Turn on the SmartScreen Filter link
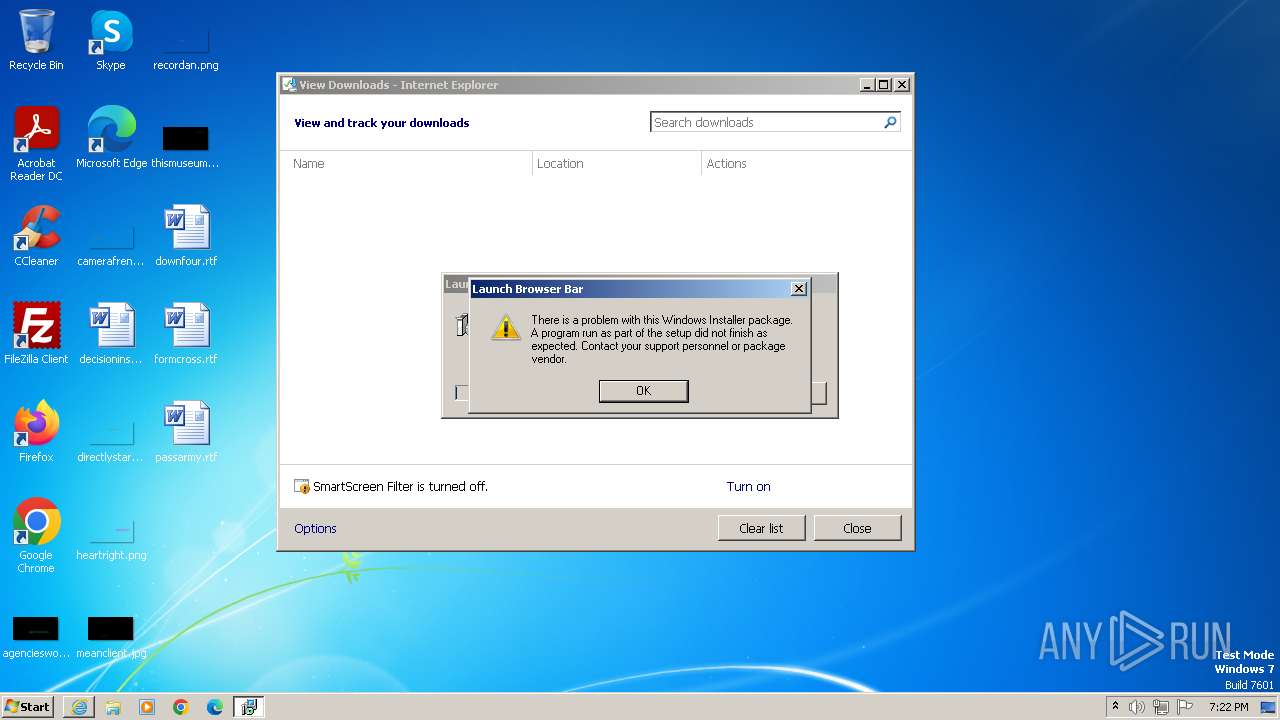1280x720 pixels. (x=748, y=487)
